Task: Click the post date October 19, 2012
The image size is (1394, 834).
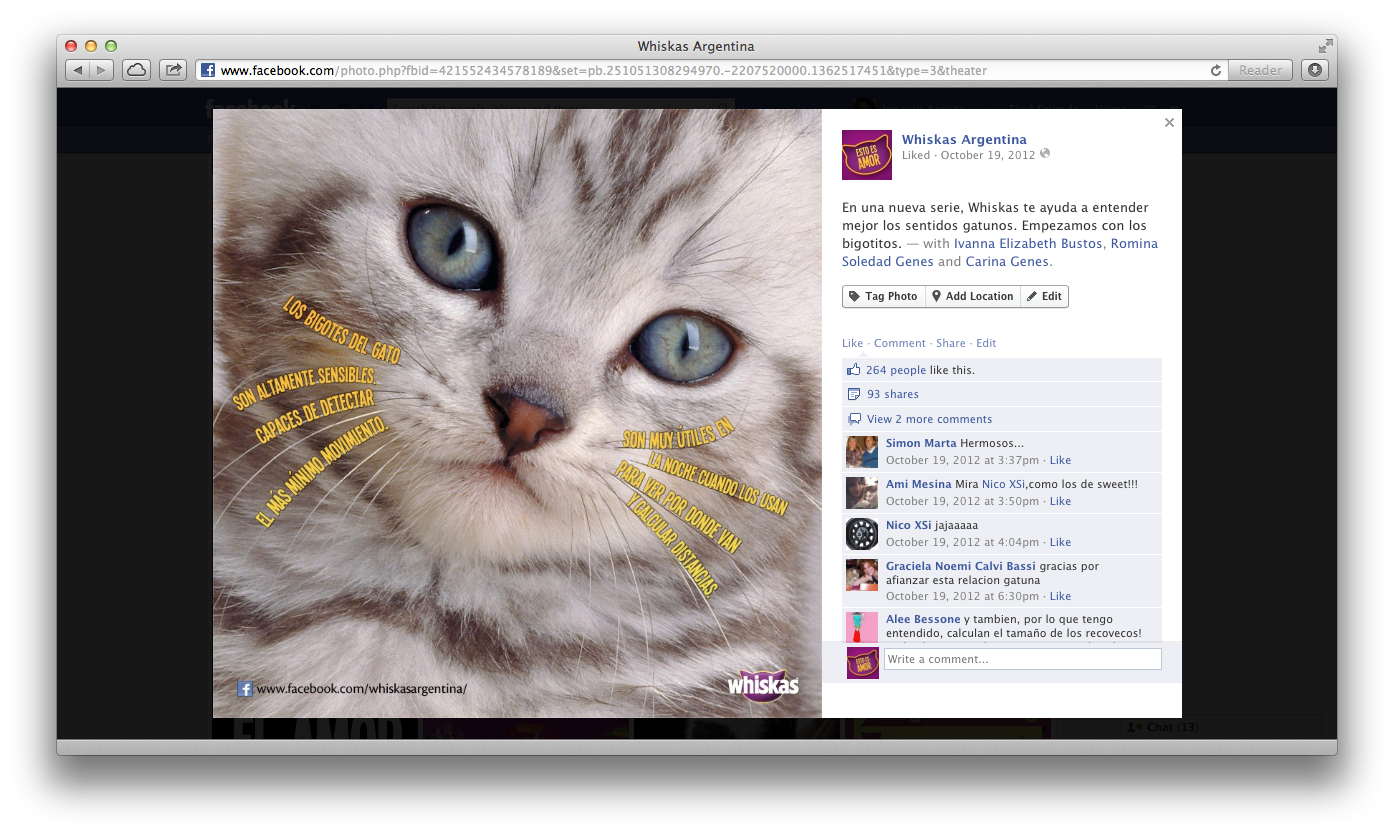Action: 986,155
